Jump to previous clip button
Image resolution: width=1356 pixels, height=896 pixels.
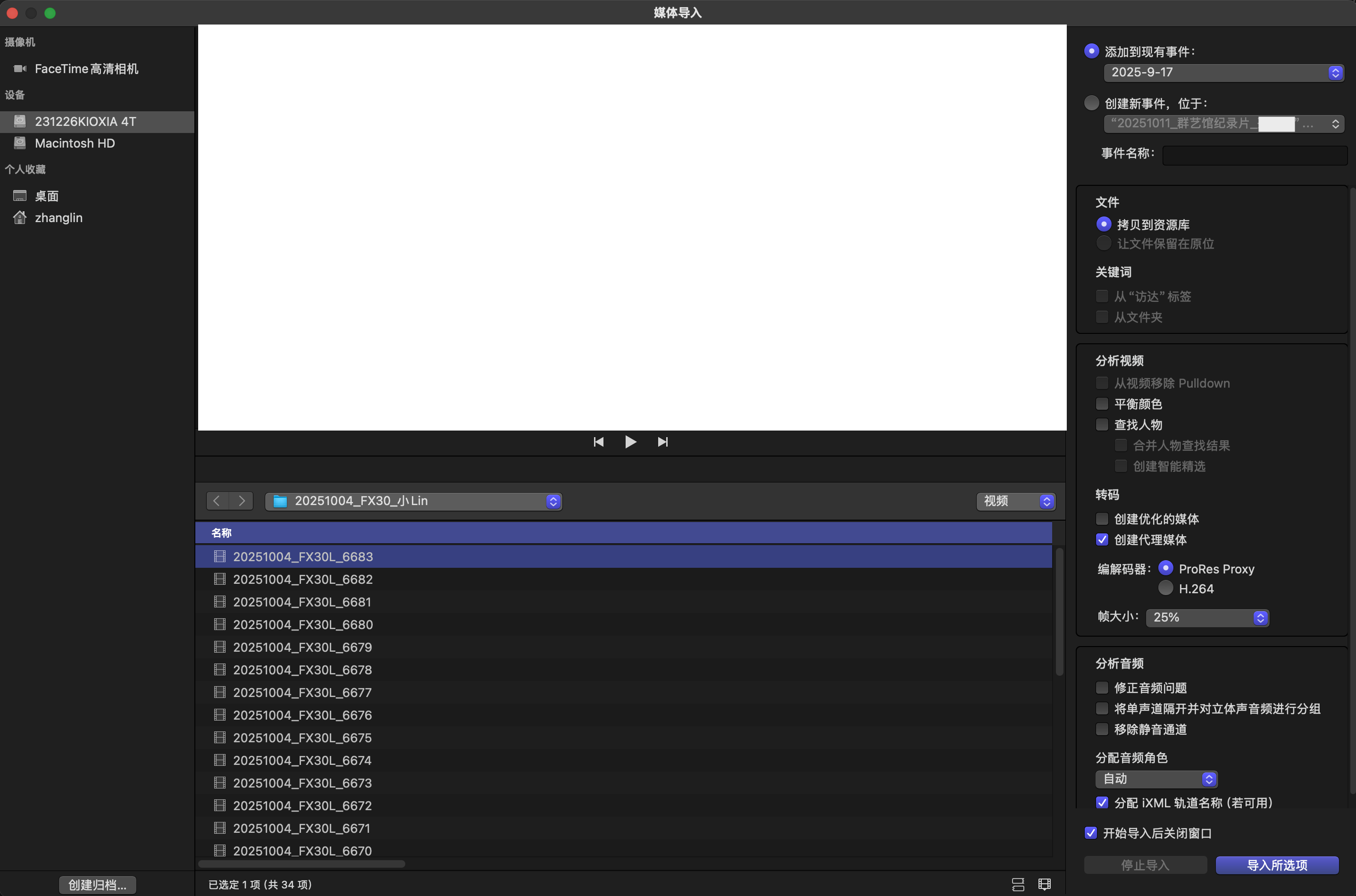pyautogui.click(x=598, y=442)
